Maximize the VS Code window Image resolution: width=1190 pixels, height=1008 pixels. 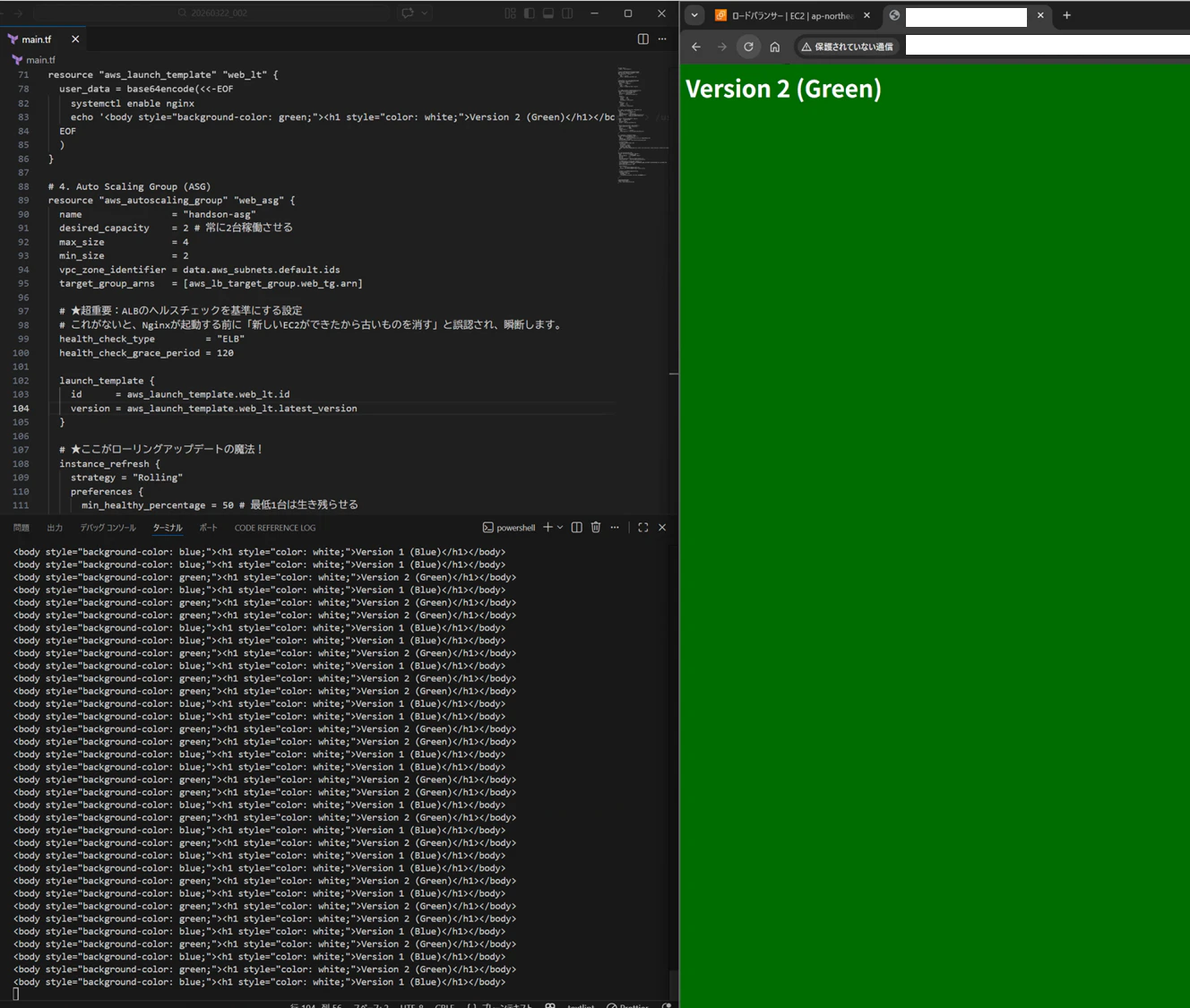628,13
